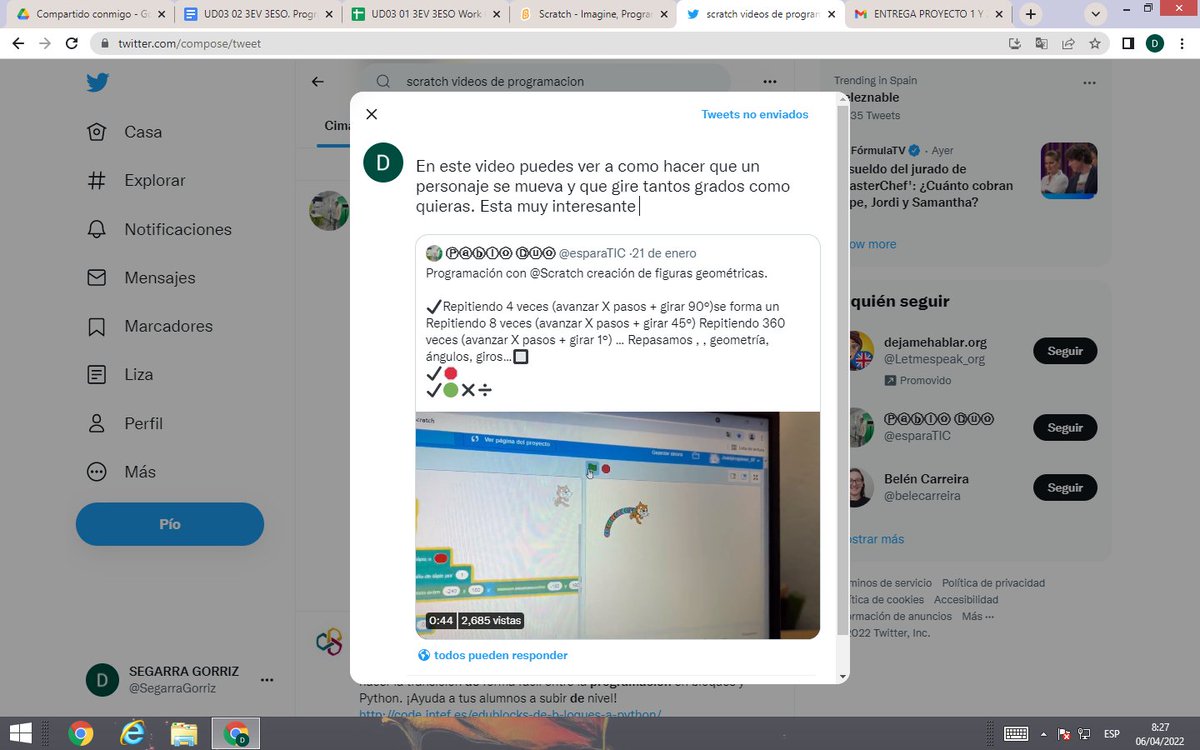Go back in browser history
The height and width of the screenshot is (750, 1200).
coord(18,44)
